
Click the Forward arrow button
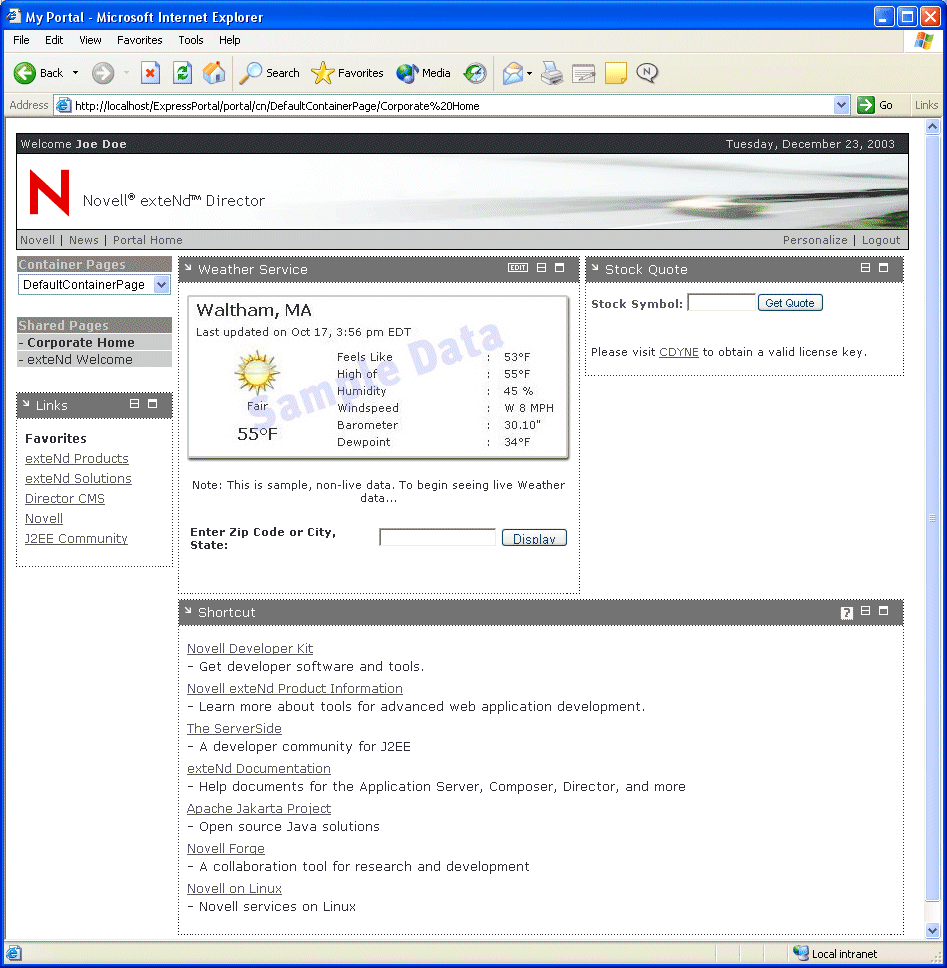103,73
